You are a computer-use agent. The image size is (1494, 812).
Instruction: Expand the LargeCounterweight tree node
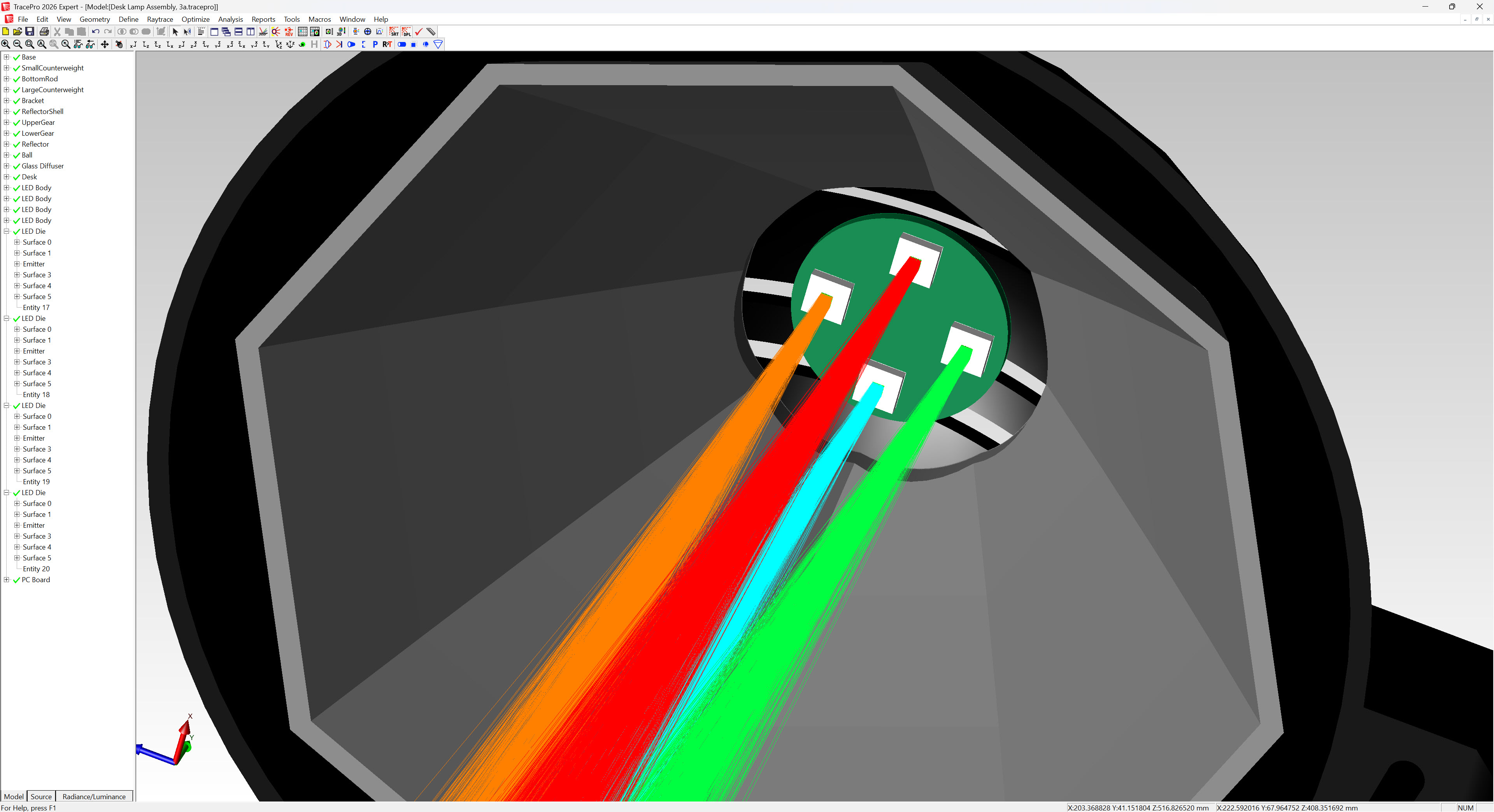(6, 90)
